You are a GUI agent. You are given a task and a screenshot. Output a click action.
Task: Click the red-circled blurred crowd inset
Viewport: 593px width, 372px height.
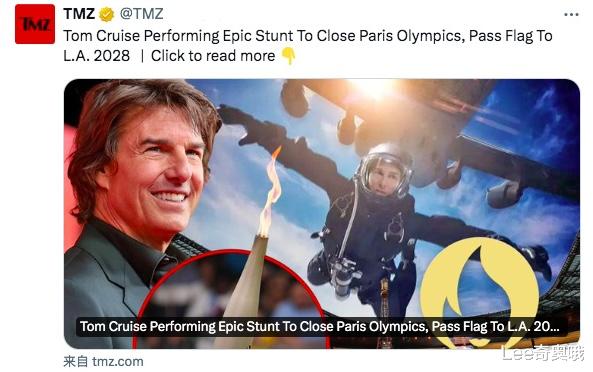[x=231, y=299]
